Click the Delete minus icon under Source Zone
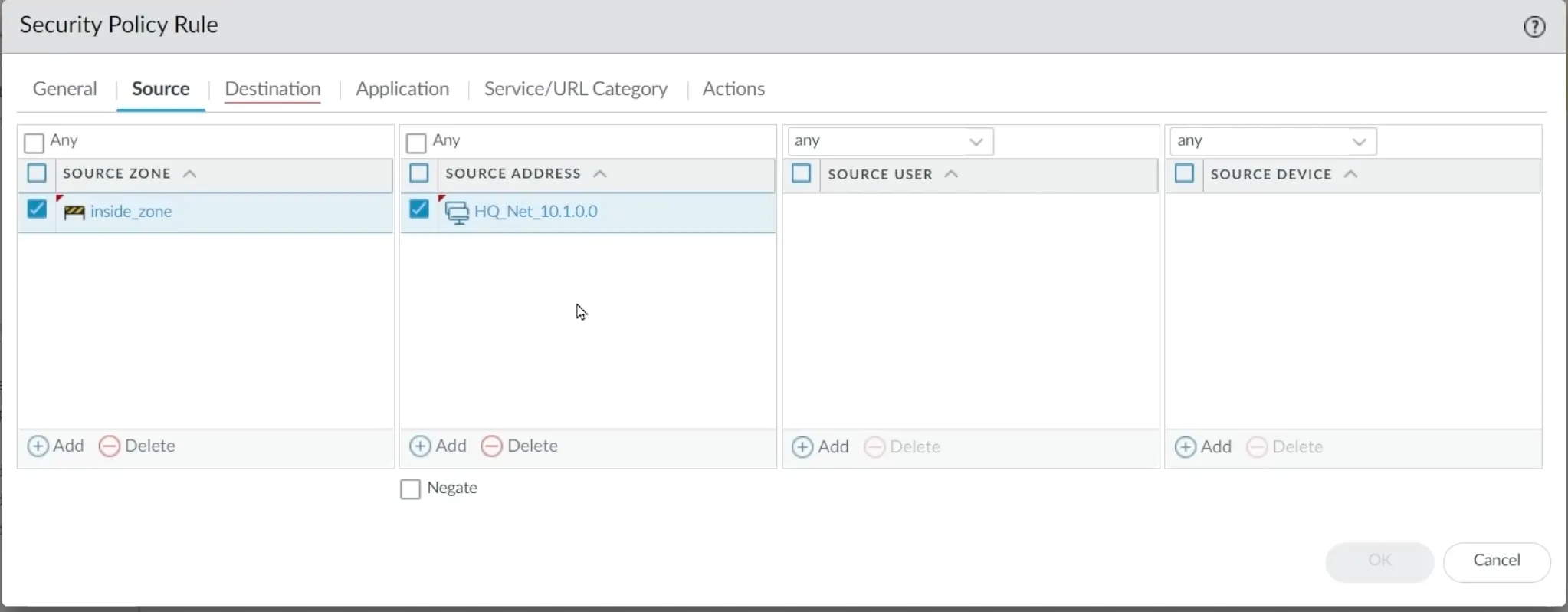The image size is (1568, 612). coord(110,446)
